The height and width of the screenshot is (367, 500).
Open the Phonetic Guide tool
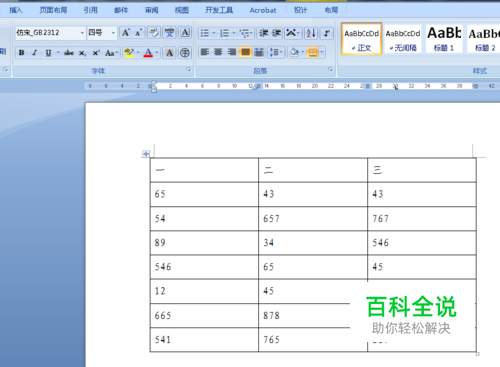tap(170, 33)
